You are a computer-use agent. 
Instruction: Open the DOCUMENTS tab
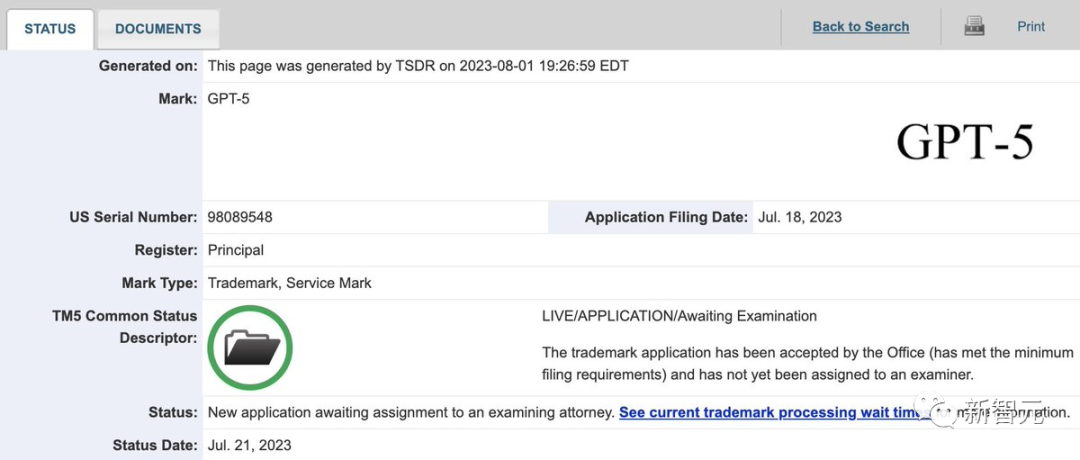pyautogui.click(x=158, y=29)
